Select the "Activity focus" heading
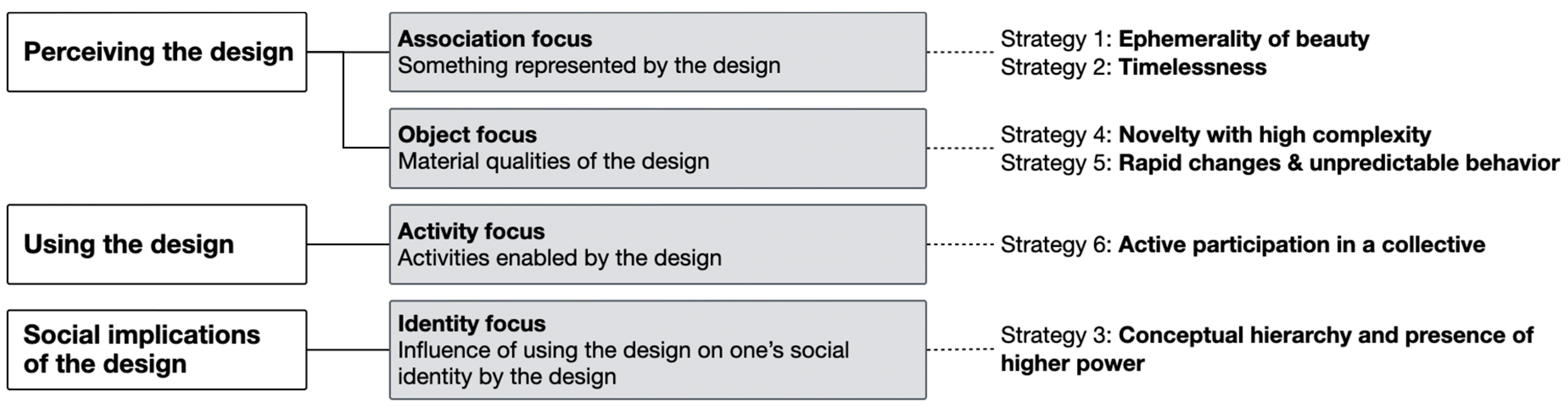This screenshot has height=411, width=1568. [471, 232]
